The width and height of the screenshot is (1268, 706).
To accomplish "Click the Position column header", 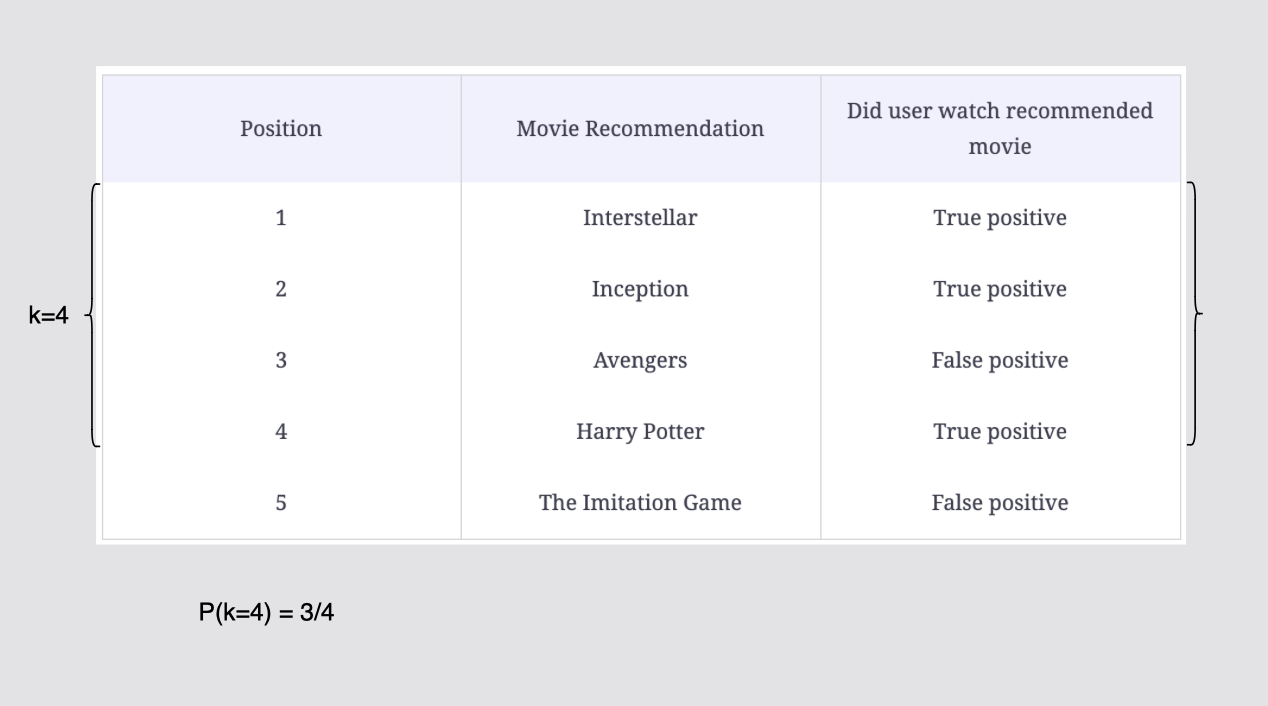I will (281, 129).
